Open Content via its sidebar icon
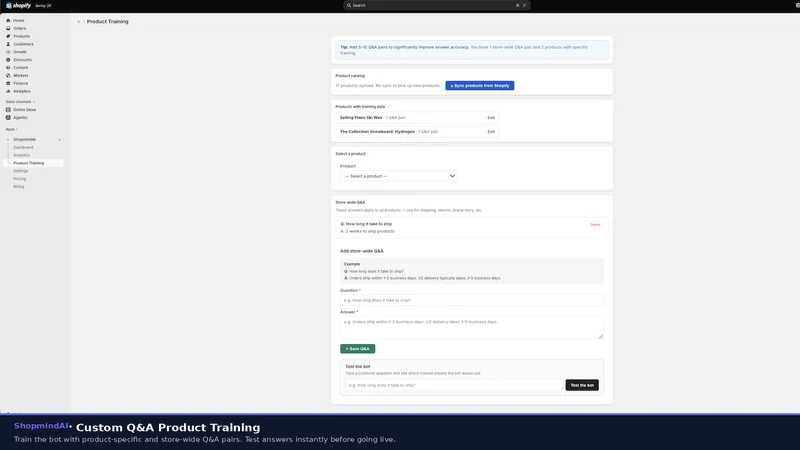The height and width of the screenshot is (450, 800). click(8, 67)
